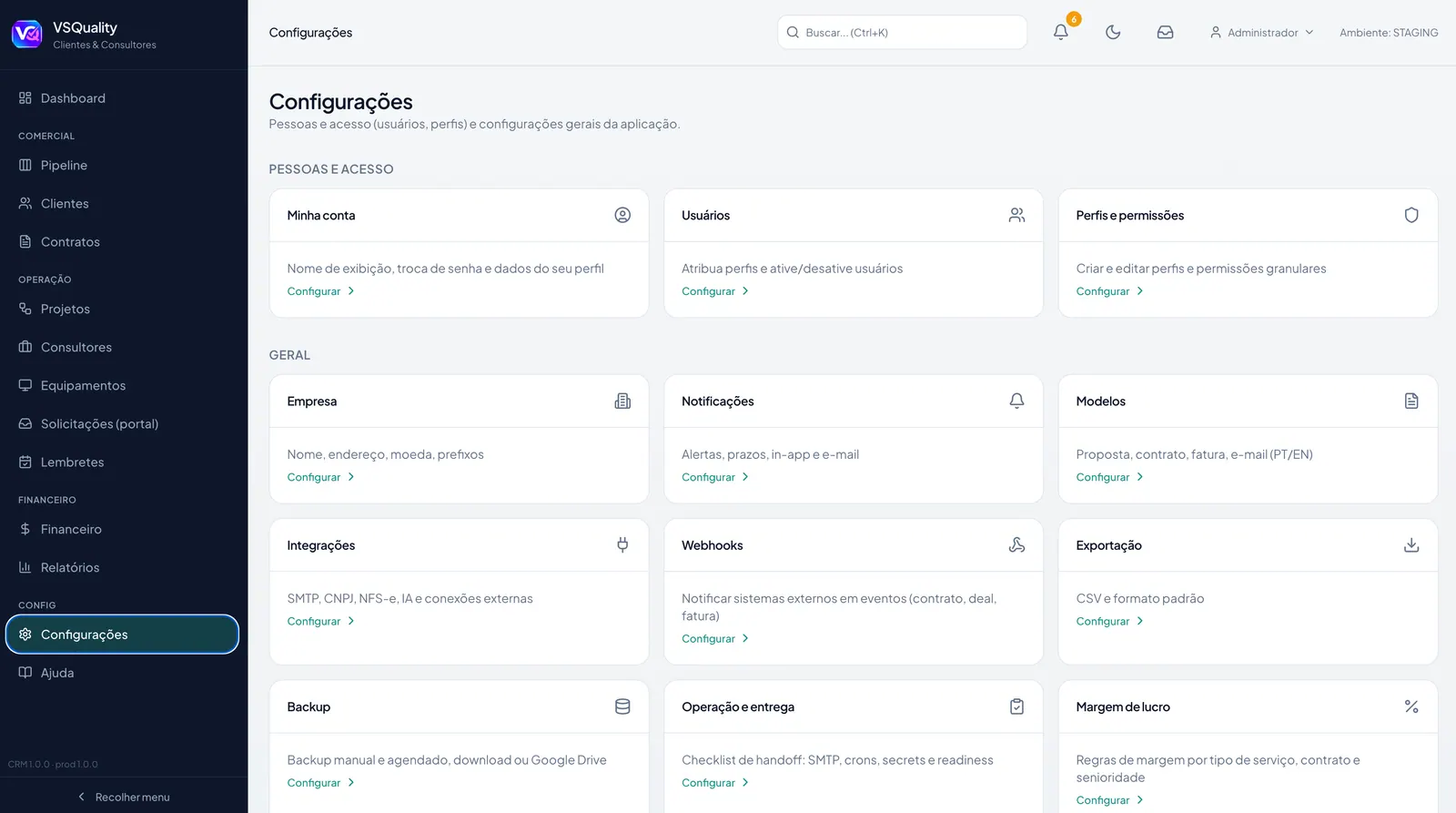Open the Administrador user dropdown
This screenshot has height=813, width=1456.
tap(1261, 32)
